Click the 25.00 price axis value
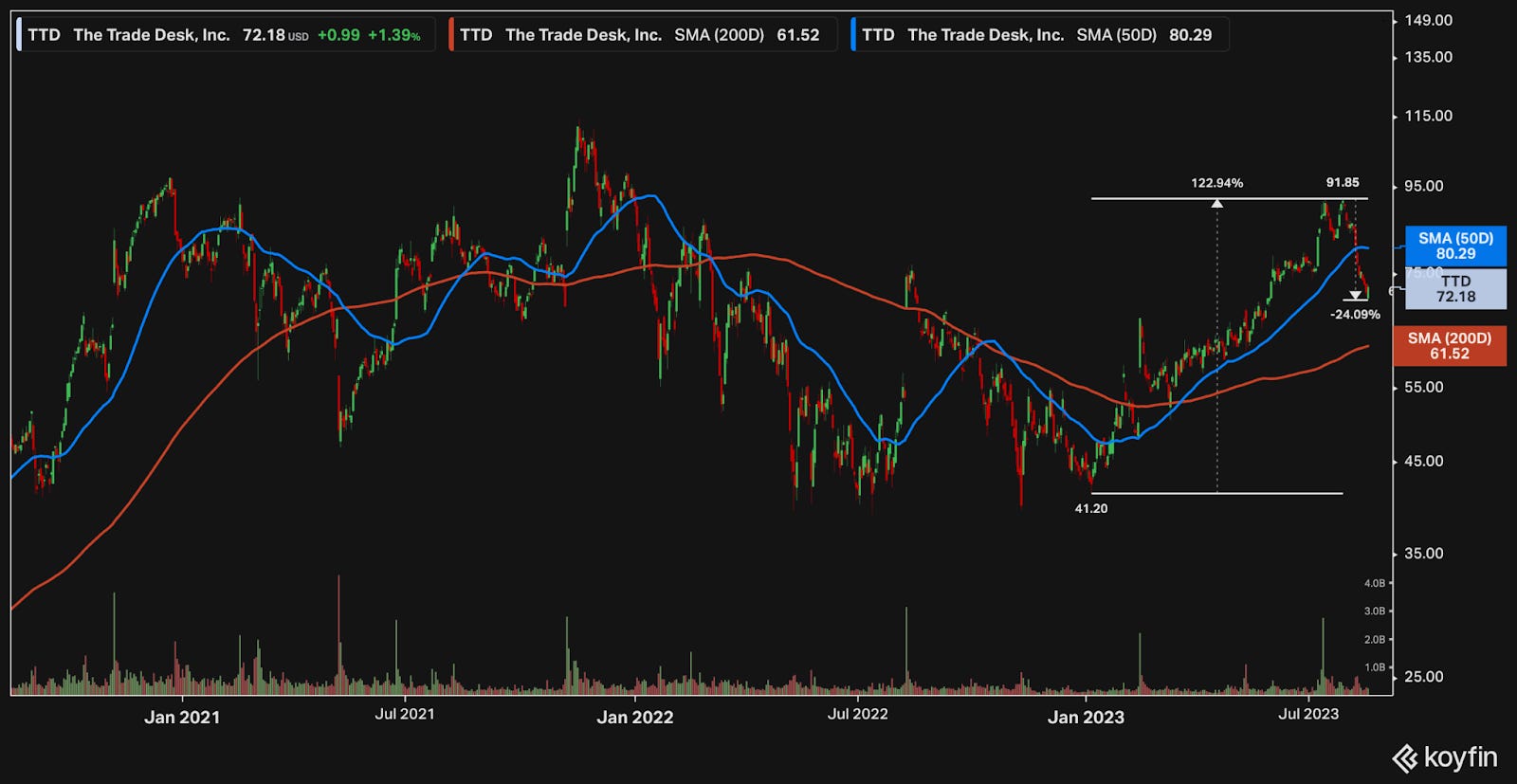This screenshot has height=784, width=1517. point(1424,677)
